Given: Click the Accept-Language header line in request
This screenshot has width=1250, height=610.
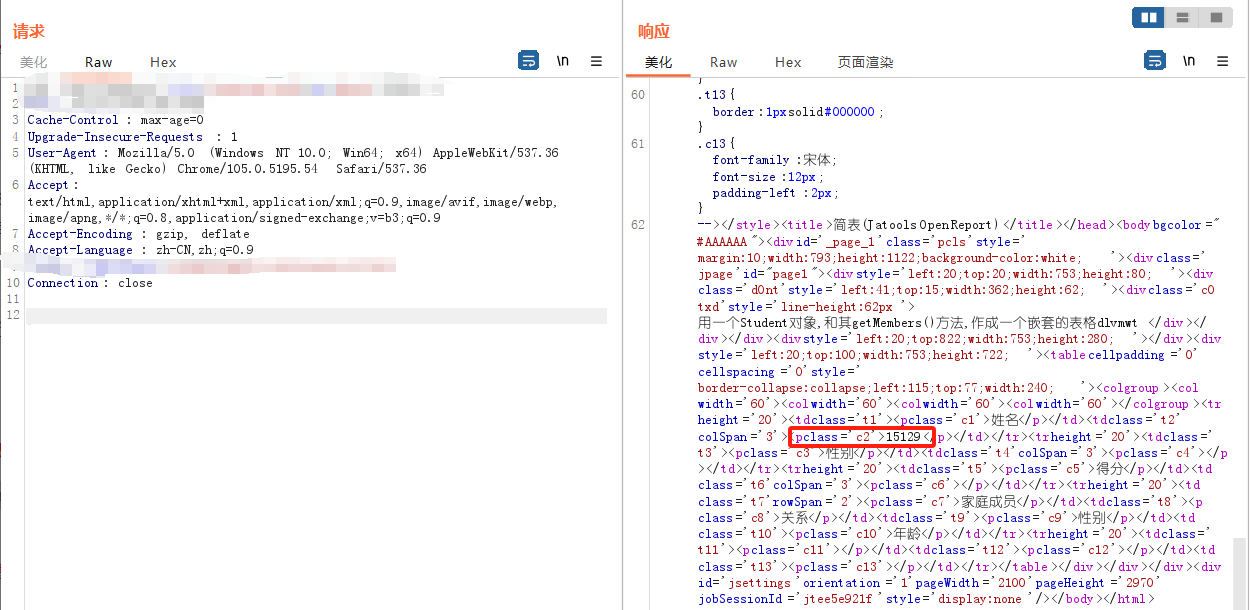Looking at the screenshot, I should 141,250.
